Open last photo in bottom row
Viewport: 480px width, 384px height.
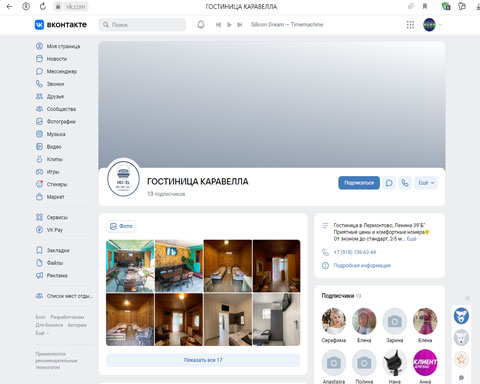click(277, 319)
